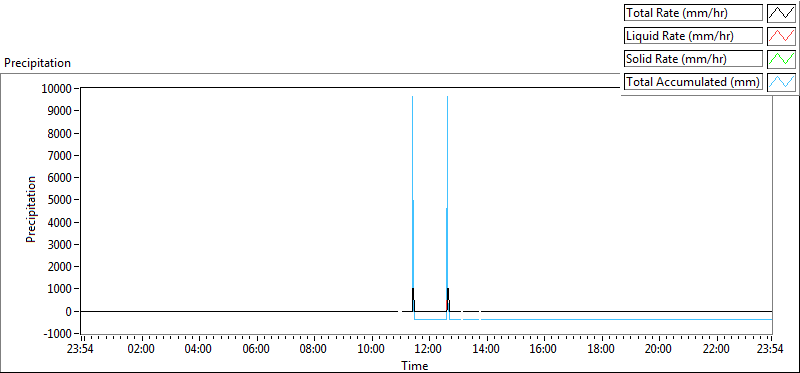Click the 12:00 time axis label
The height and width of the screenshot is (373, 800).
point(429,350)
